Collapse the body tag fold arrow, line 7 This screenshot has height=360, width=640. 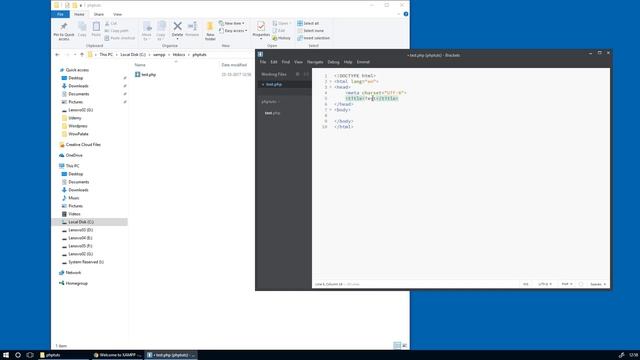point(331,110)
